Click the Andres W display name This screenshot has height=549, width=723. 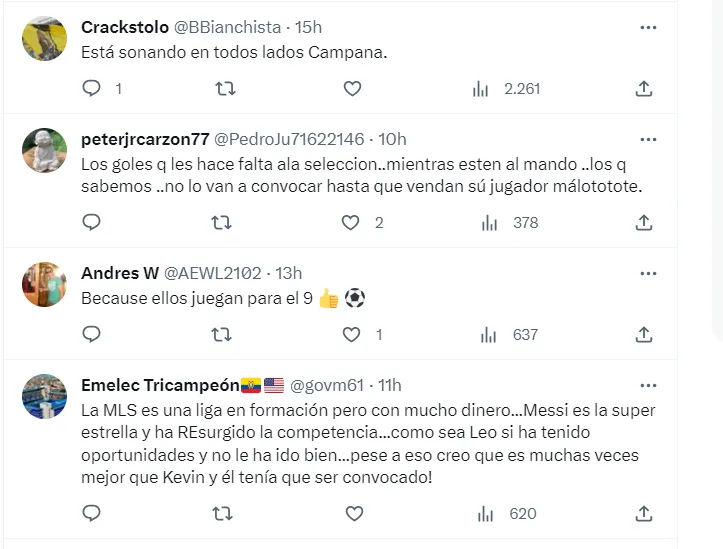(x=118, y=273)
